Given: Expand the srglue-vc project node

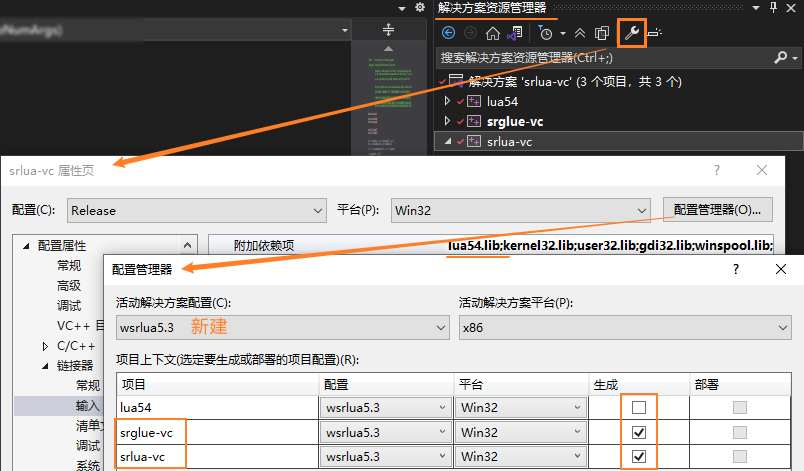Looking at the screenshot, I should tap(447, 121).
